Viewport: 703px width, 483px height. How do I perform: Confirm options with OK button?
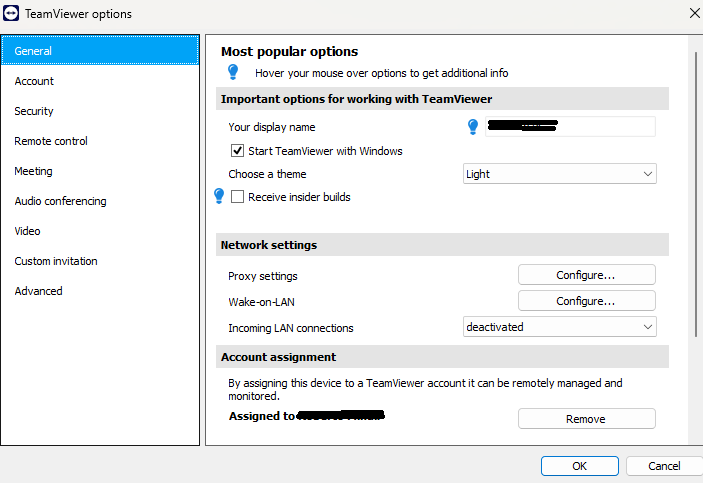(x=580, y=466)
